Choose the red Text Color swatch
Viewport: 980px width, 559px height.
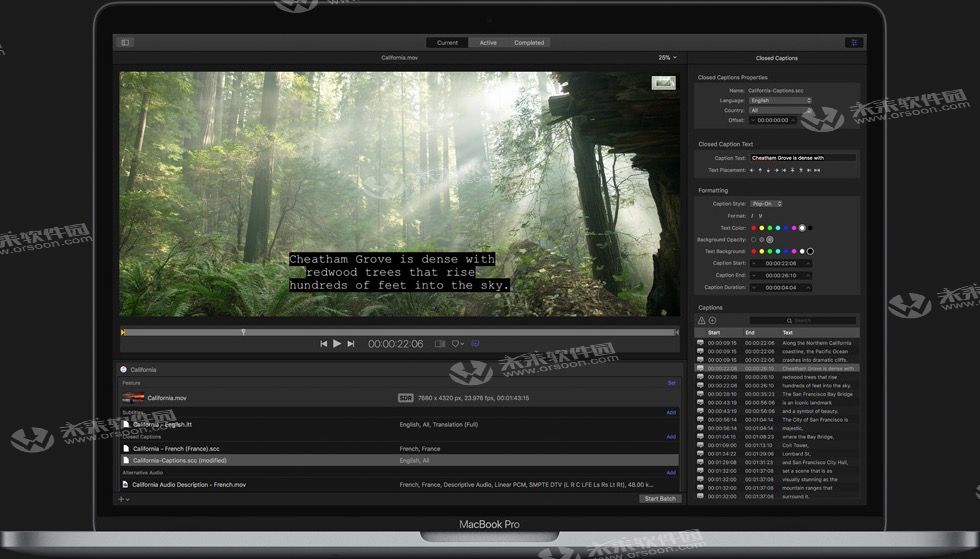[753, 227]
